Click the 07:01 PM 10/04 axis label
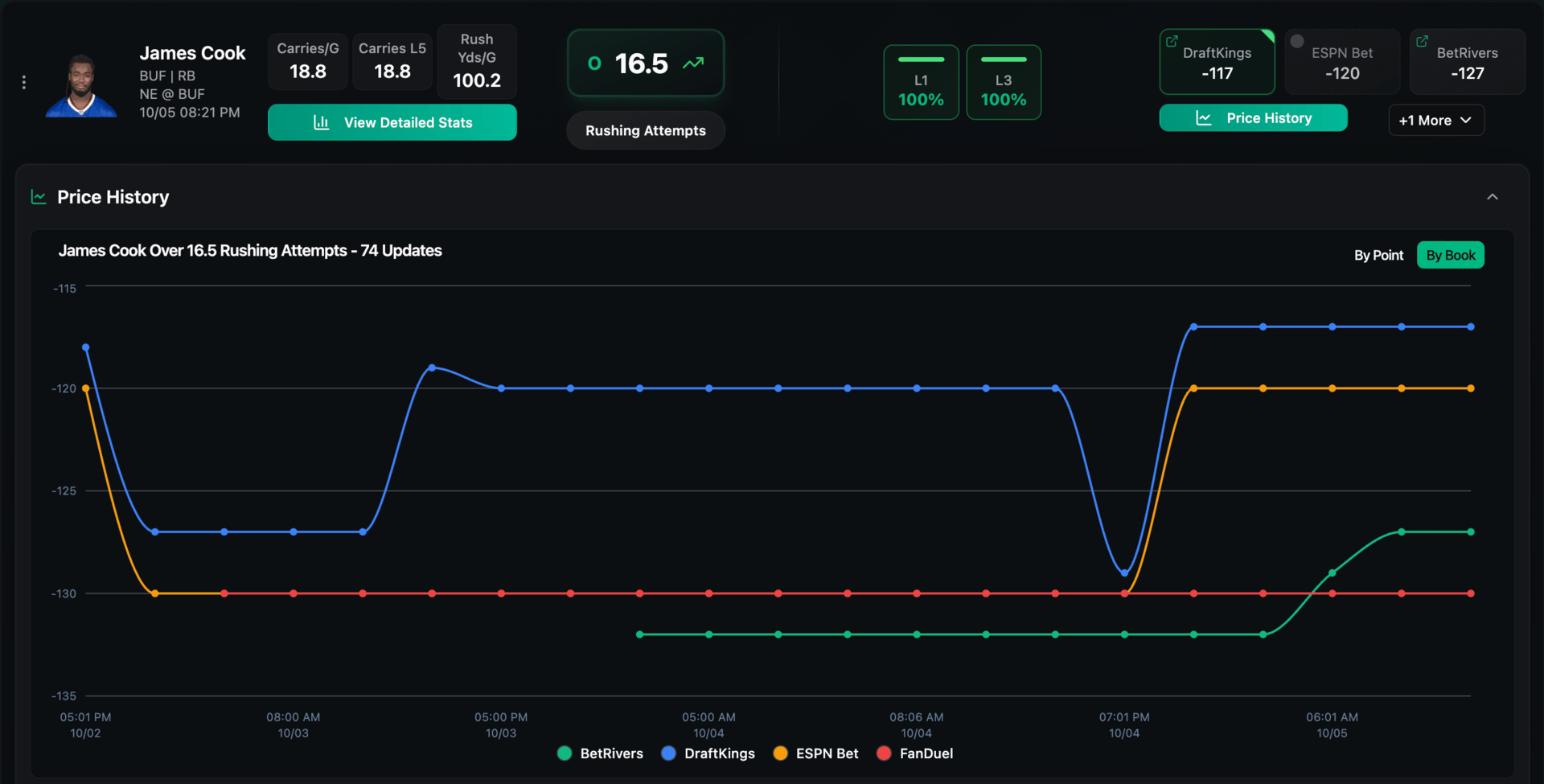 1124,724
